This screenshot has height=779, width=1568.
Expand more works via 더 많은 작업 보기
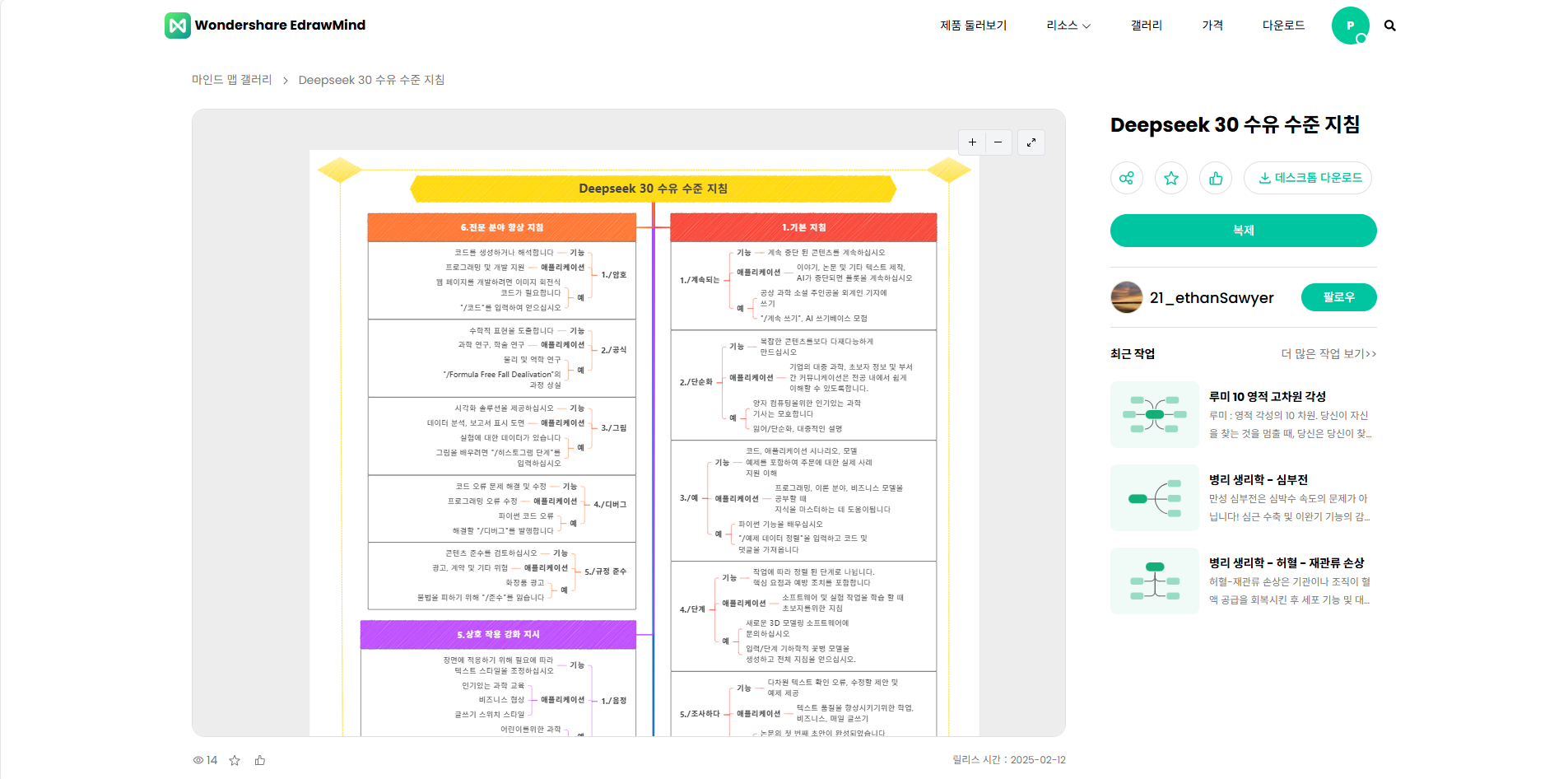tap(1328, 353)
